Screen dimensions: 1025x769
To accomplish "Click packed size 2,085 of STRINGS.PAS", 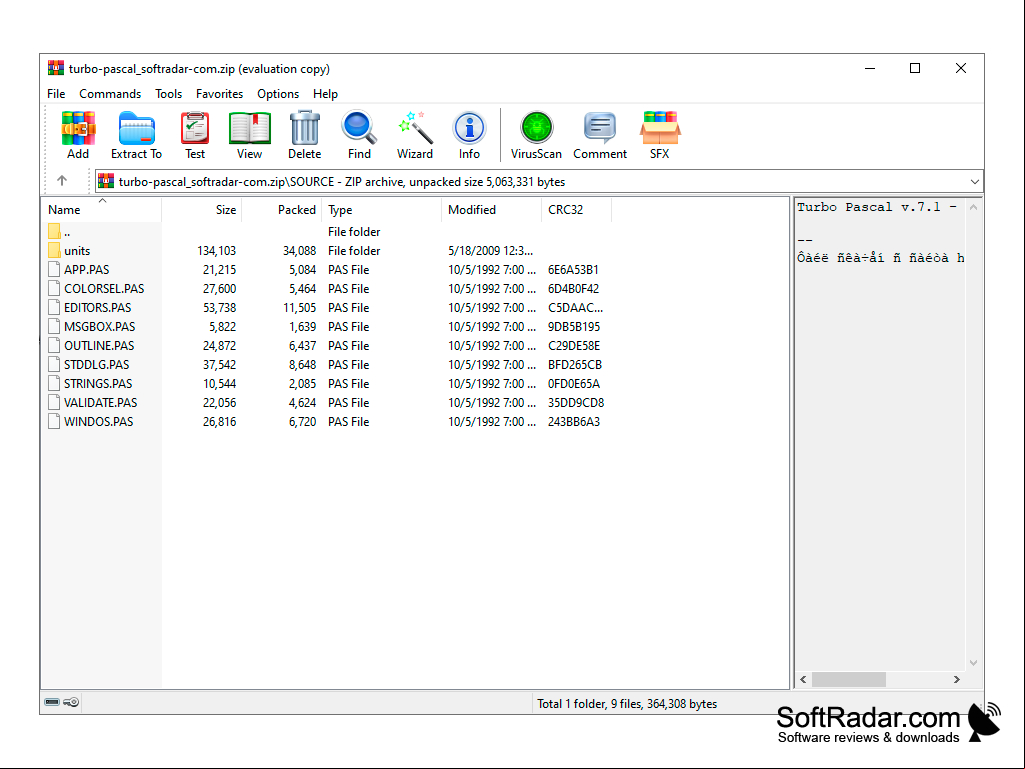I will 303,383.
